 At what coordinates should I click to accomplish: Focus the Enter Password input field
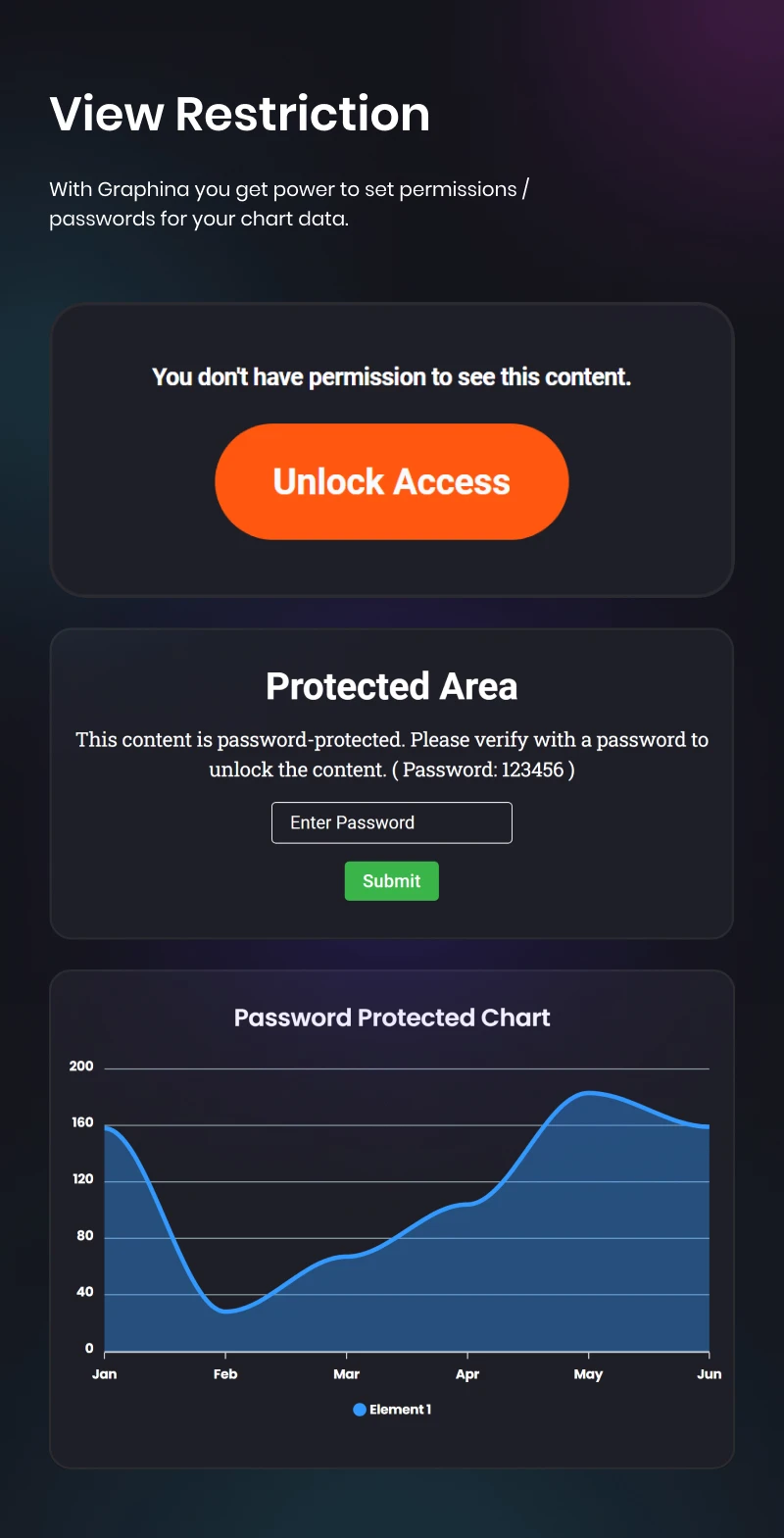click(x=392, y=822)
